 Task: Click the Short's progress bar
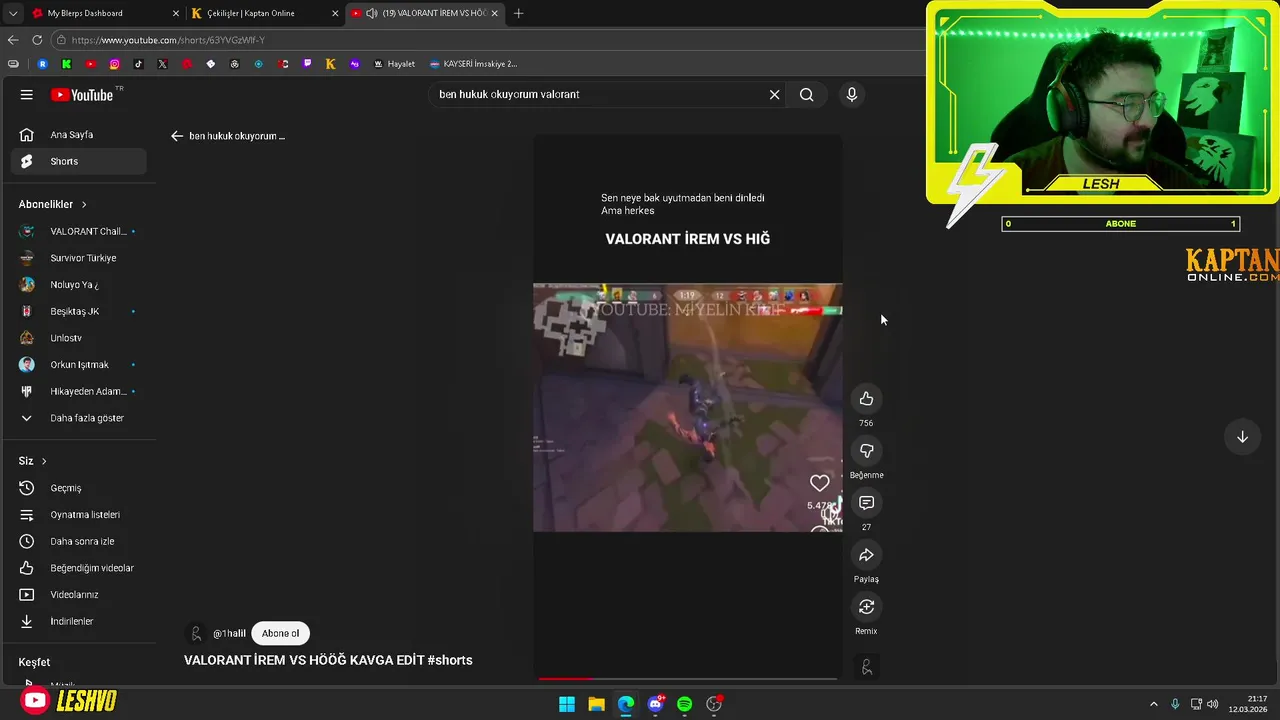(x=687, y=679)
